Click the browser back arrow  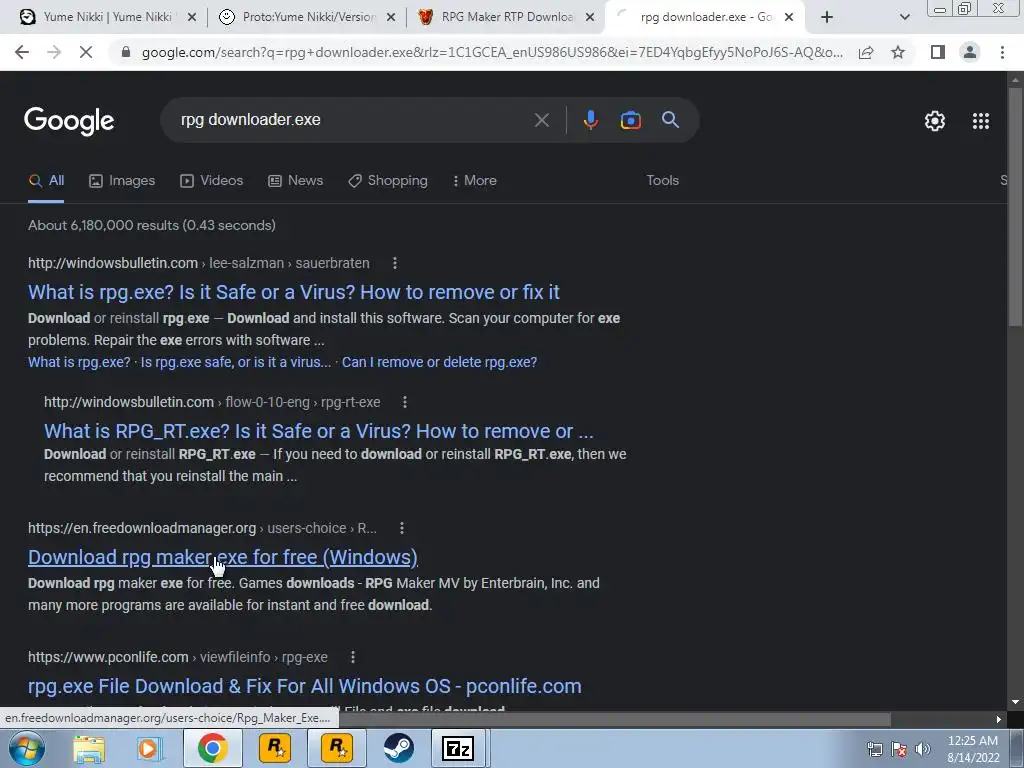tap(22, 52)
